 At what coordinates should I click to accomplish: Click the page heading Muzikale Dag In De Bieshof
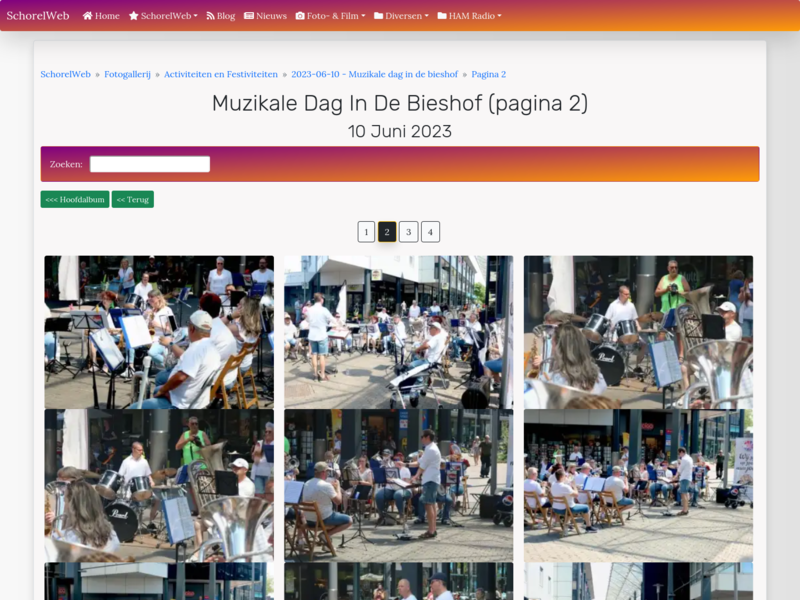400,103
